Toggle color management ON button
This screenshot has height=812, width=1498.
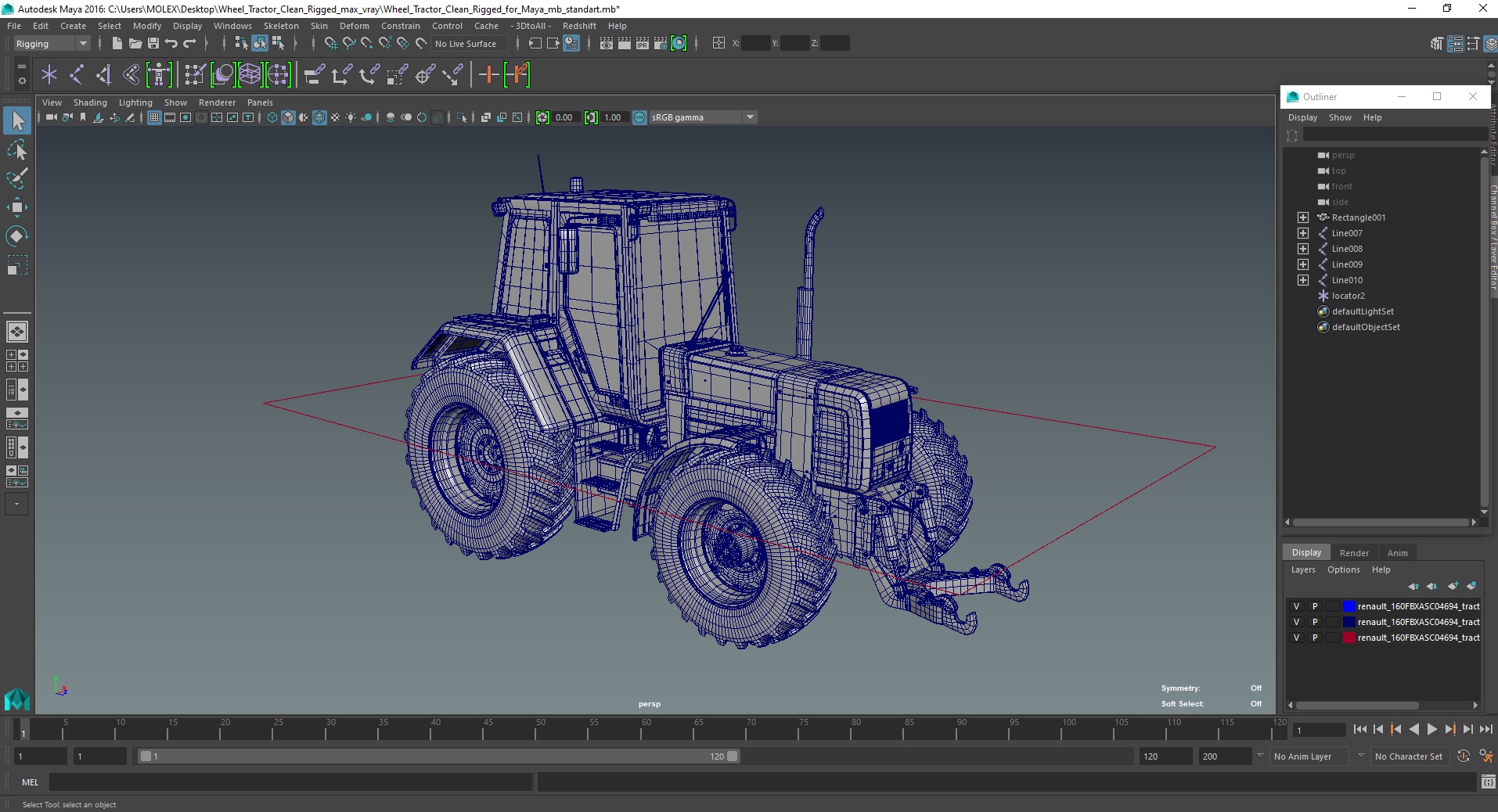coord(639,117)
